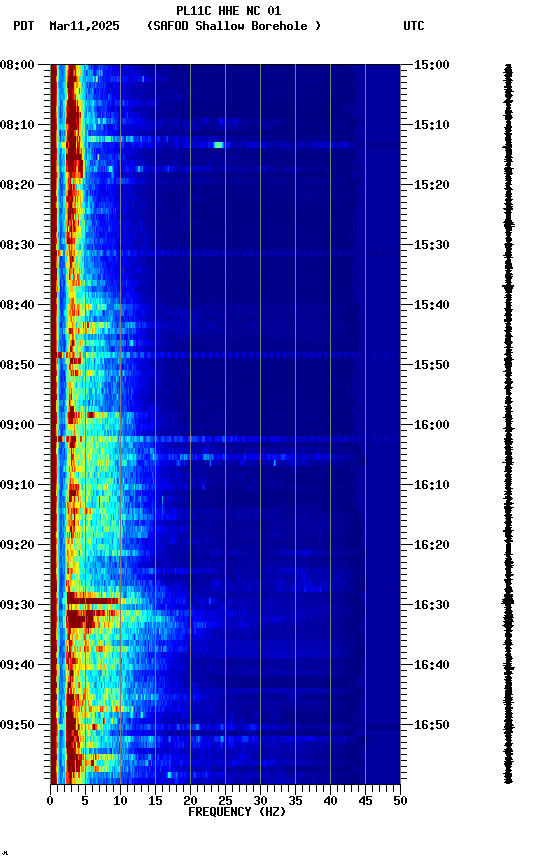Click the '15:40' UTC time label
Image resolution: width=552 pixels, height=864 pixels.
point(431,305)
